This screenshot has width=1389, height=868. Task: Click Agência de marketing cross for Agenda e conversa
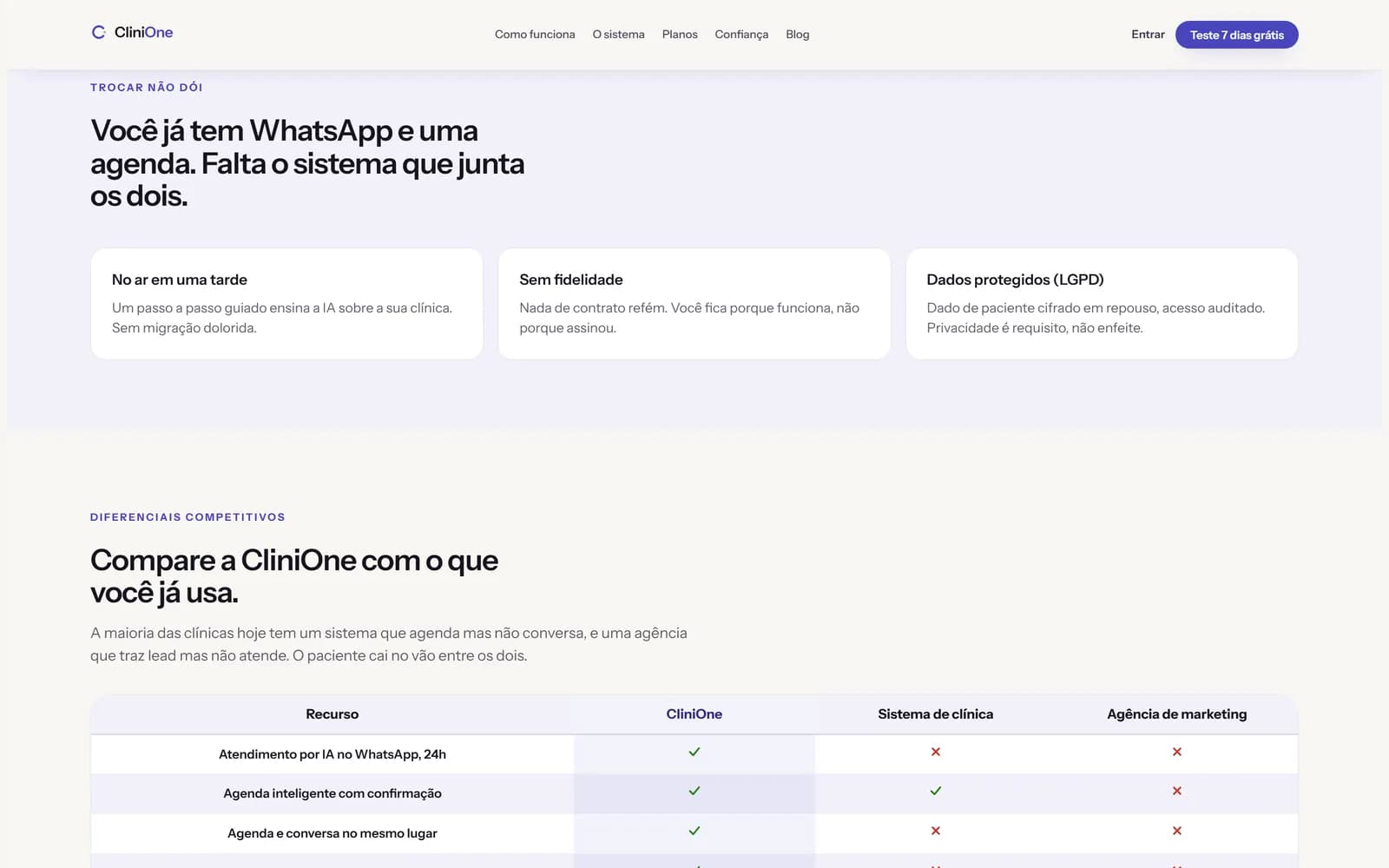click(x=1177, y=831)
